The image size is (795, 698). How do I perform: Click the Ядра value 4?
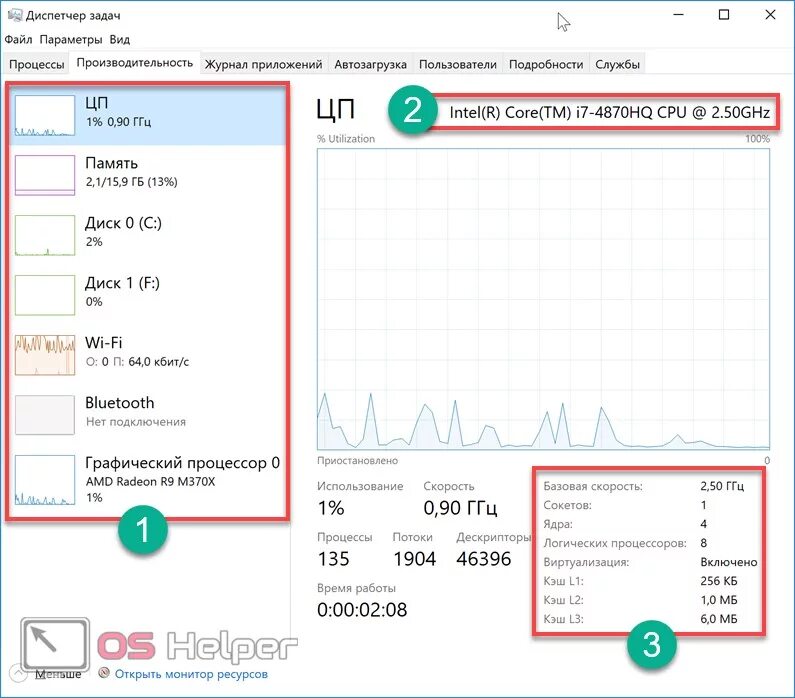click(x=704, y=524)
